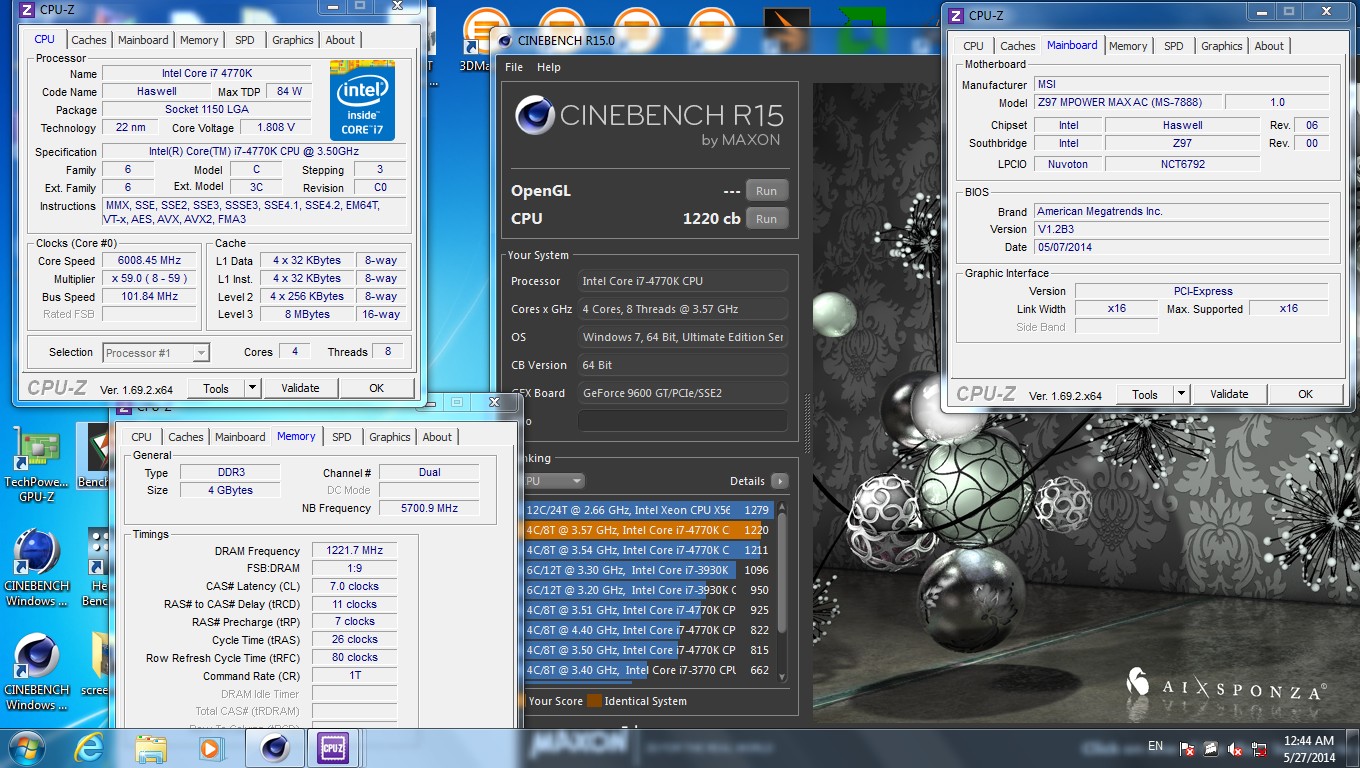Select Memory tab in Mainboard window
The height and width of the screenshot is (768, 1360).
1128,46
